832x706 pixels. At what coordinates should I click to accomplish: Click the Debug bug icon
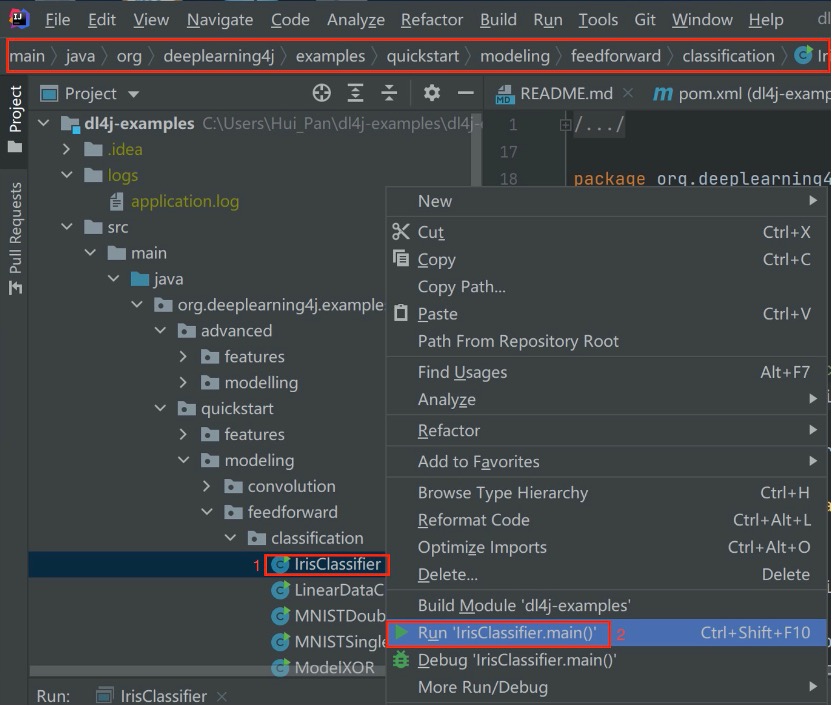(401, 660)
